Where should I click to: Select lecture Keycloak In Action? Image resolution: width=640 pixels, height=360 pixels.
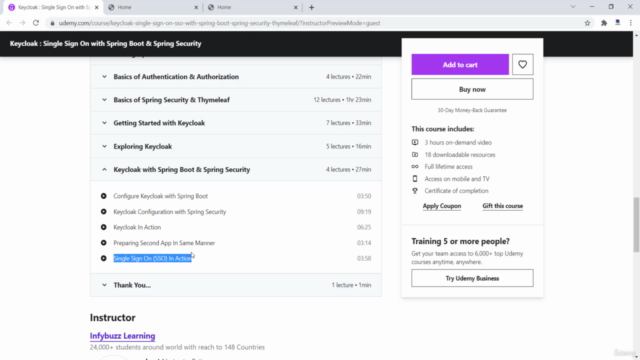[x=137, y=227]
